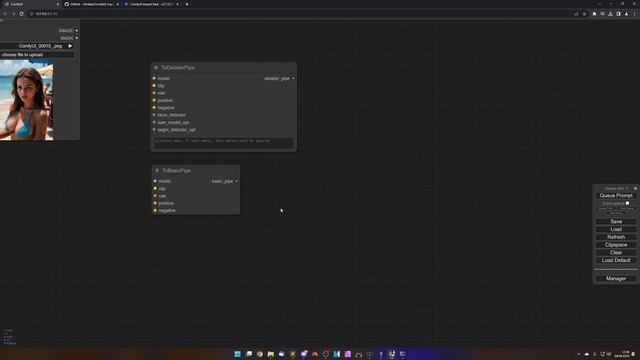Click the wildcard spec text field in ToDetailerPipe

pyautogui.click(x=223, y=143)
